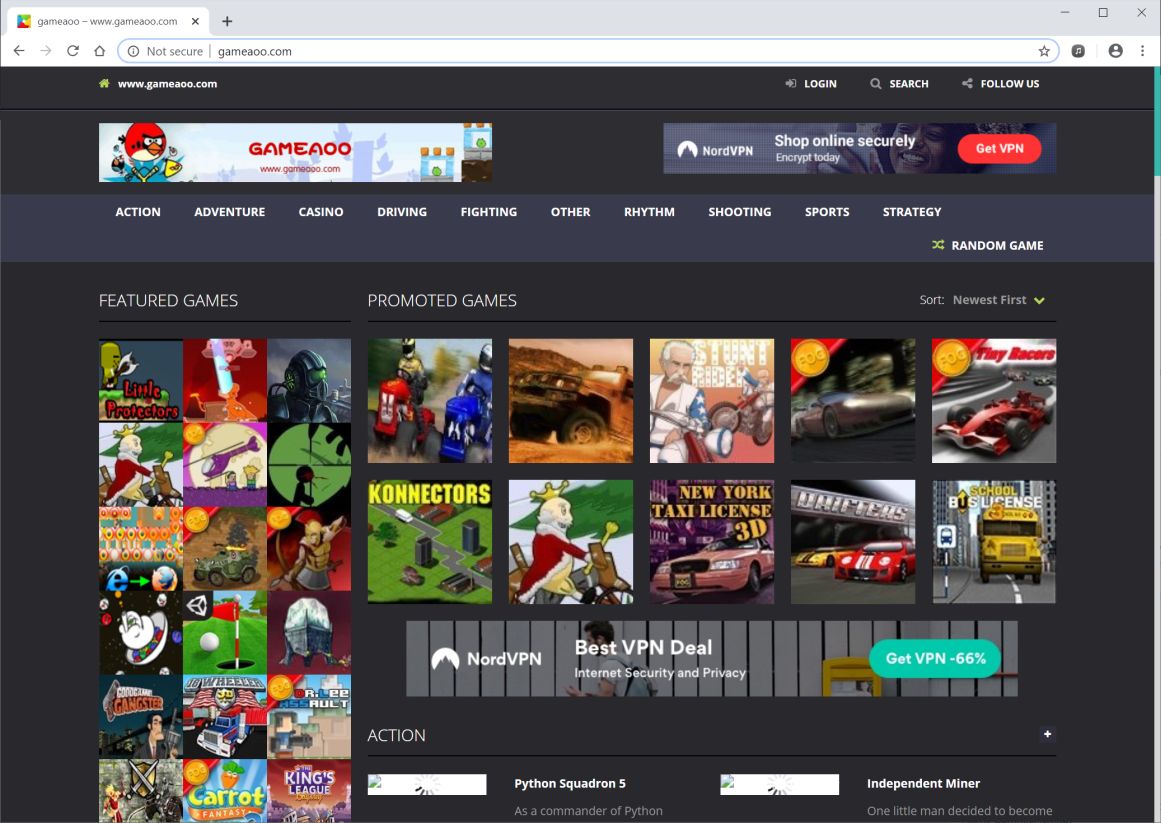
Task: Select the ADVENTURE category menu
Action: click(x=230, y=212)
